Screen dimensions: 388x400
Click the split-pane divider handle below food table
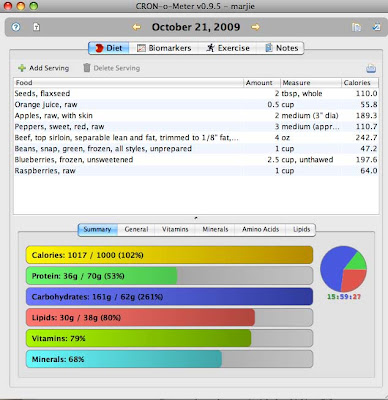(196, 218)
